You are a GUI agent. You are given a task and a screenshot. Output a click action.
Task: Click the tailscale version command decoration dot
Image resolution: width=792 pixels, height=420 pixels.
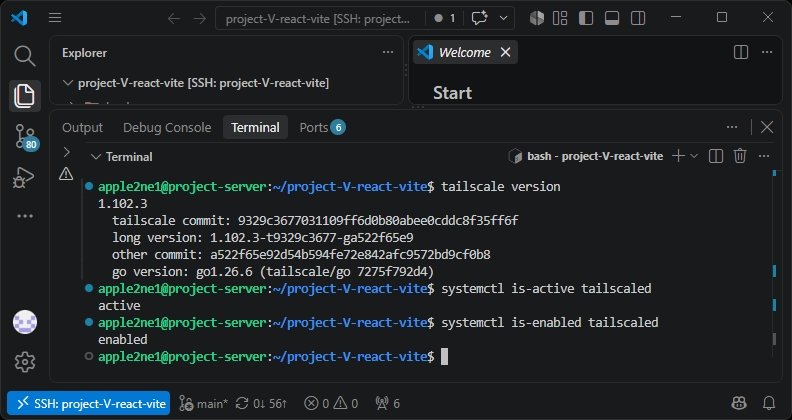click(89, 186)
